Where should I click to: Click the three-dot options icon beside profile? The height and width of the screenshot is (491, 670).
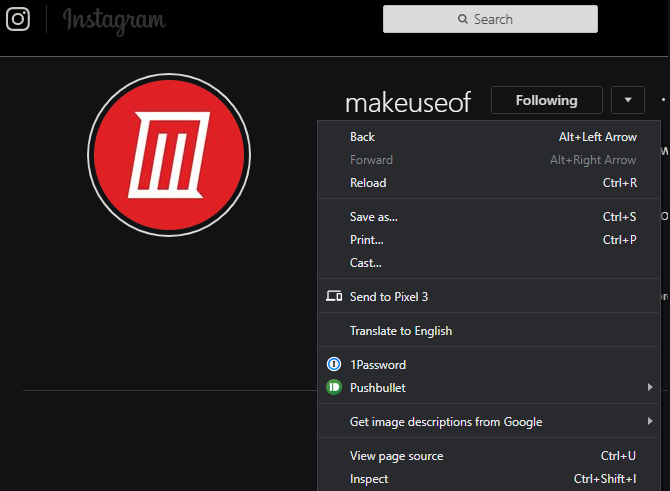[662, 100]
